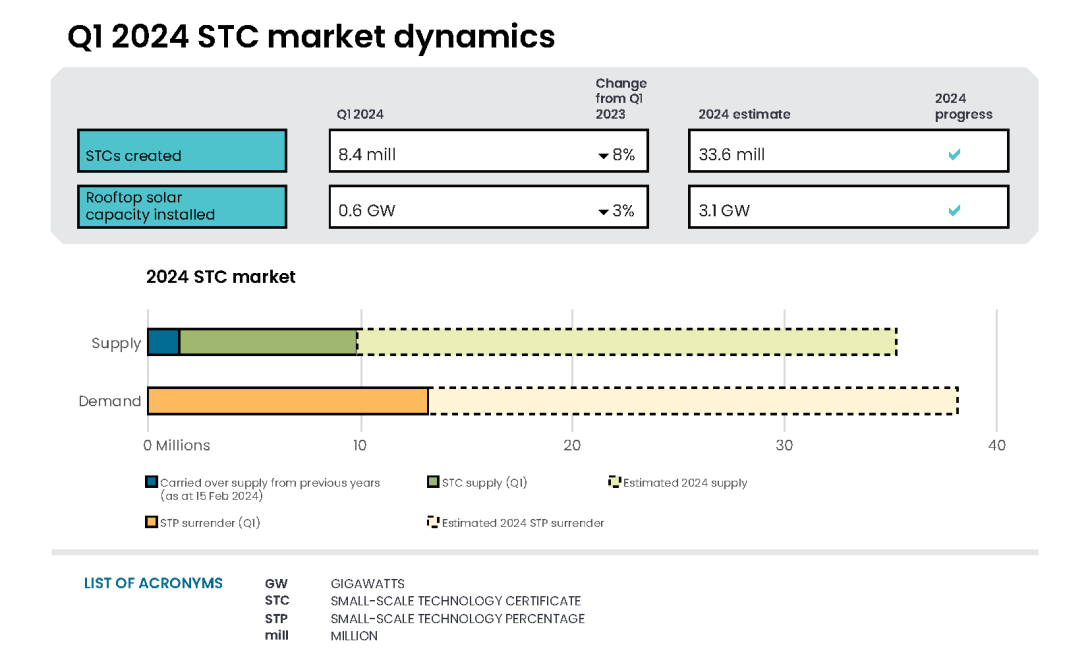
Task: Toggle the Rooftop solar capacity installed label
Action: (181, 206)
